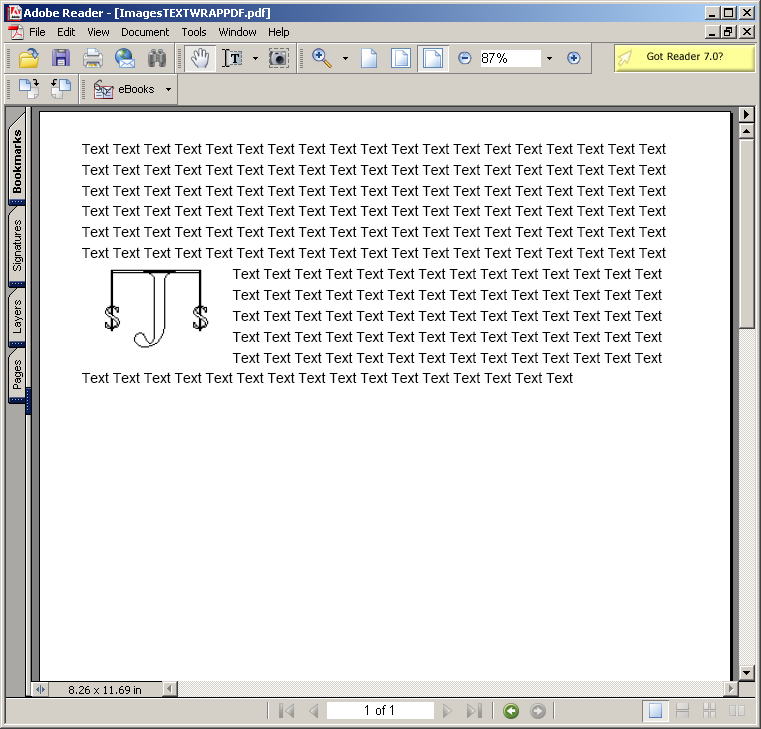Click the 8.26 x 11.69 in page size
Viewport: 761px width, 729px height.
(x=105, y=690)
